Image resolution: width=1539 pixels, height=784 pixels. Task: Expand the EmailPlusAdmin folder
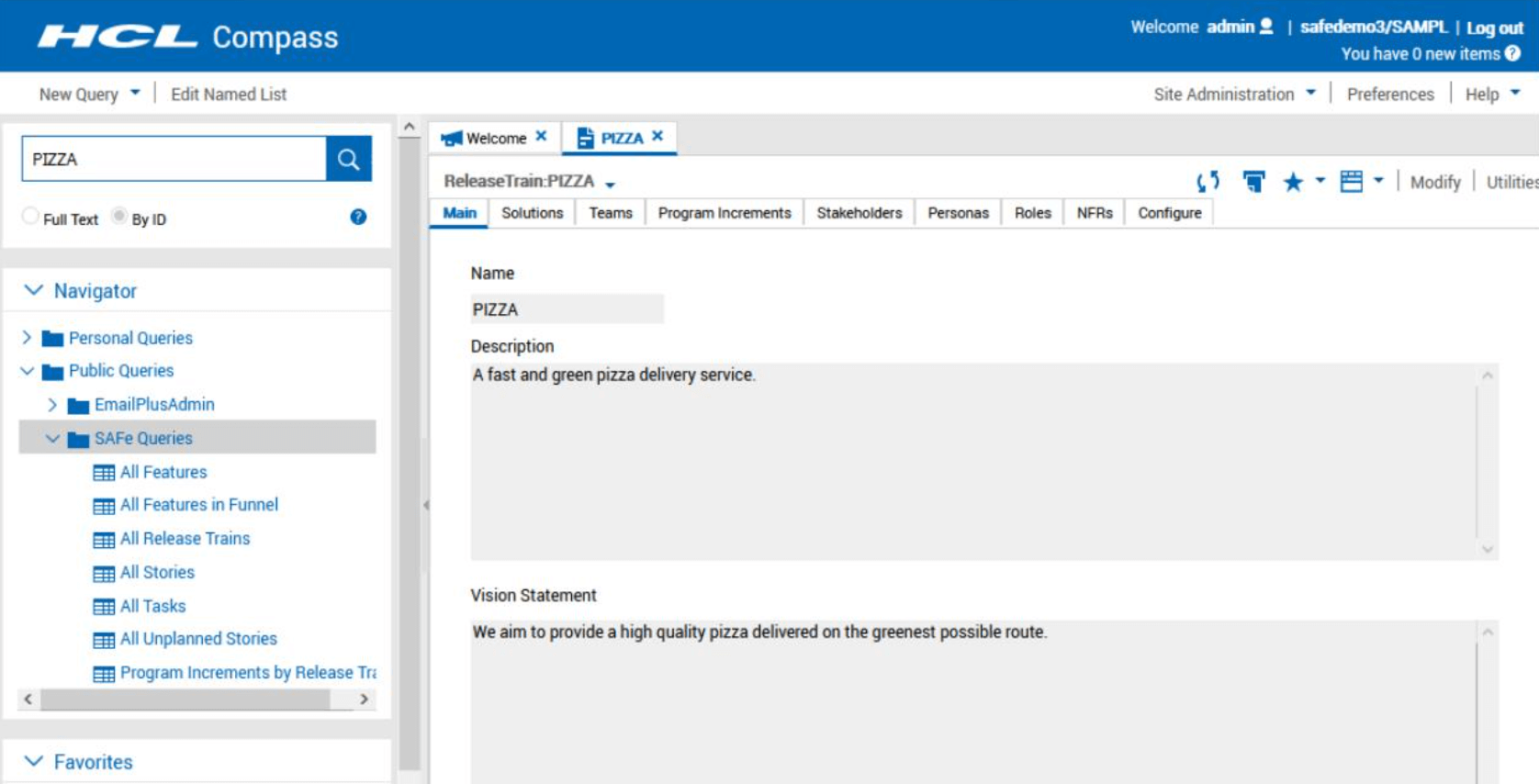52,405
